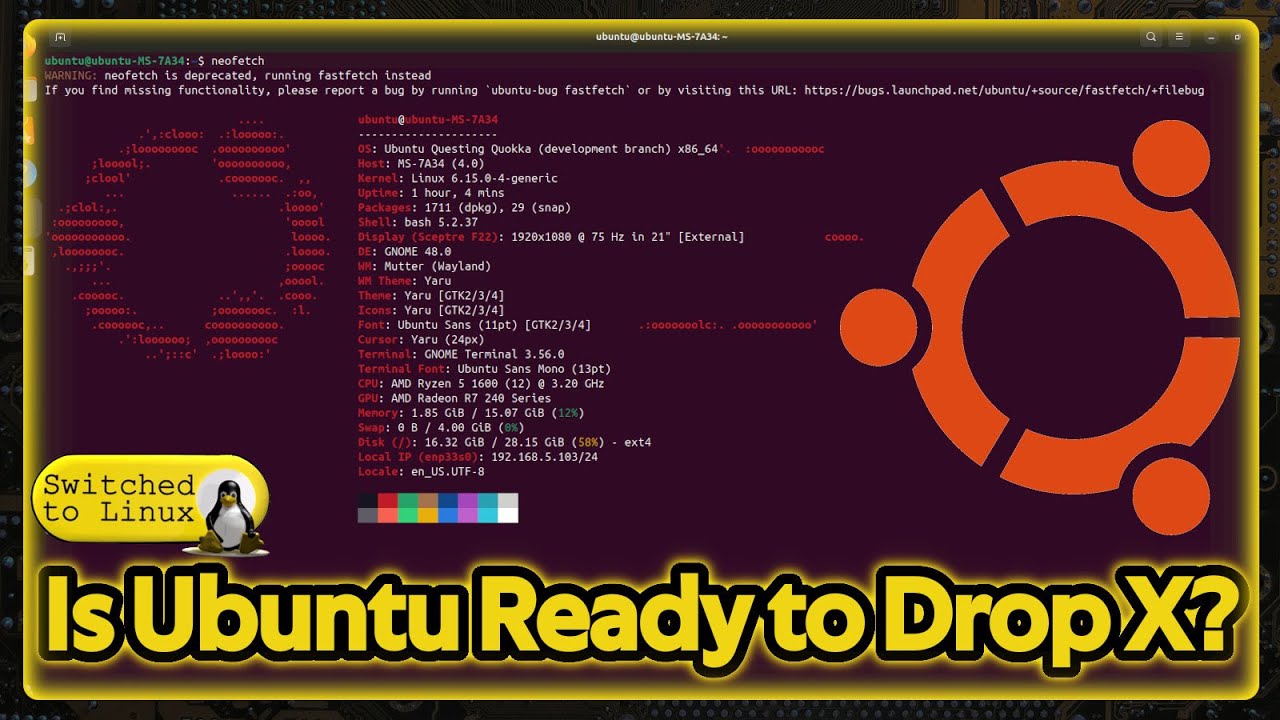This screenshot has height=720, width=1280.
Task: Open a new terminal tab
Action: pyautogui.click(x=60, y=37)
